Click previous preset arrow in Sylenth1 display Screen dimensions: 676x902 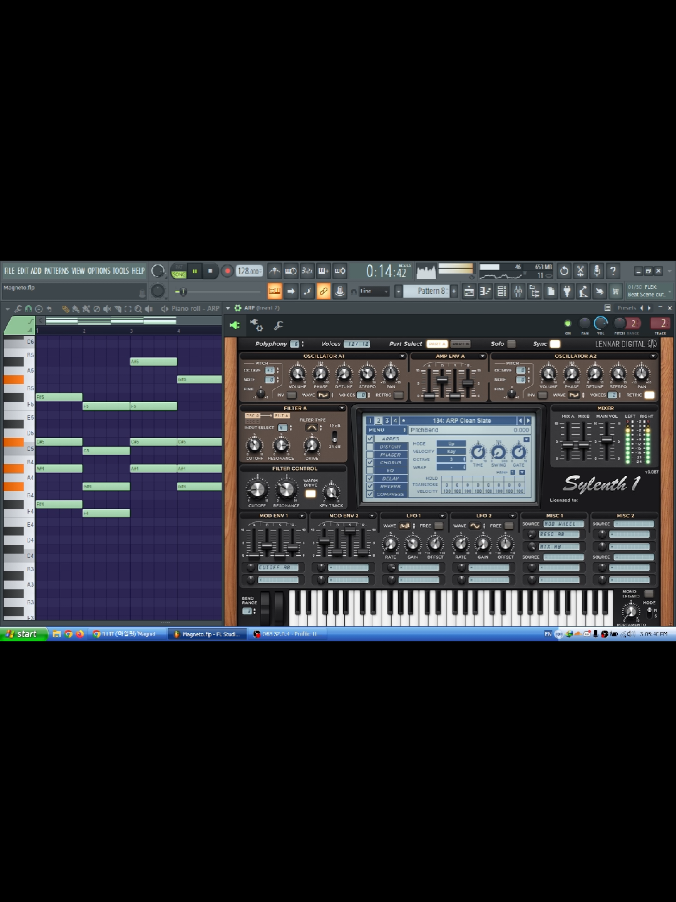(x=521, y=421)
